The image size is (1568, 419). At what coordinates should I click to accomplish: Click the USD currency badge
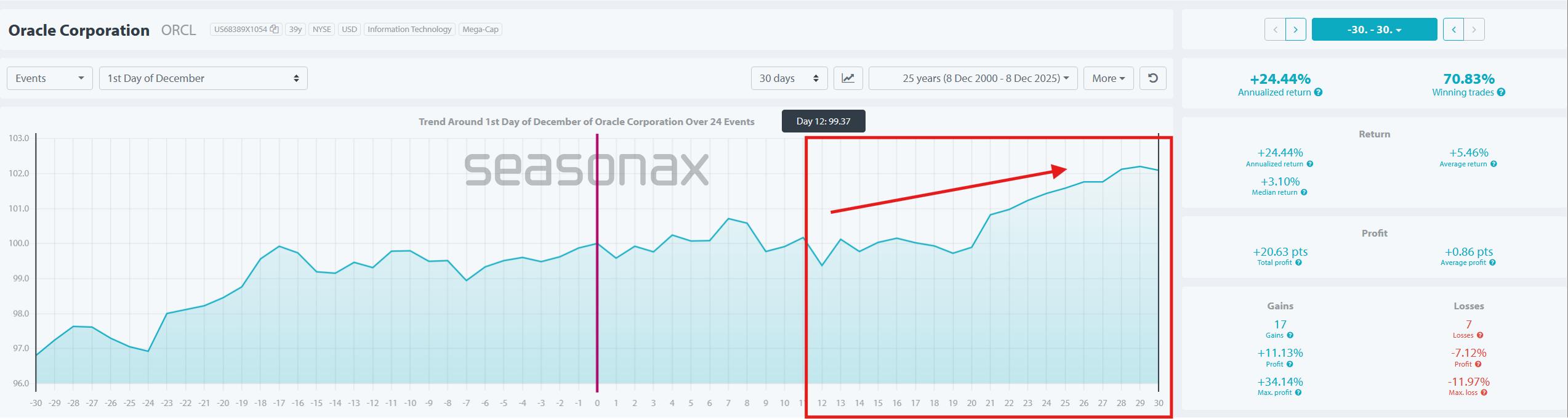(x=349, y=30)
